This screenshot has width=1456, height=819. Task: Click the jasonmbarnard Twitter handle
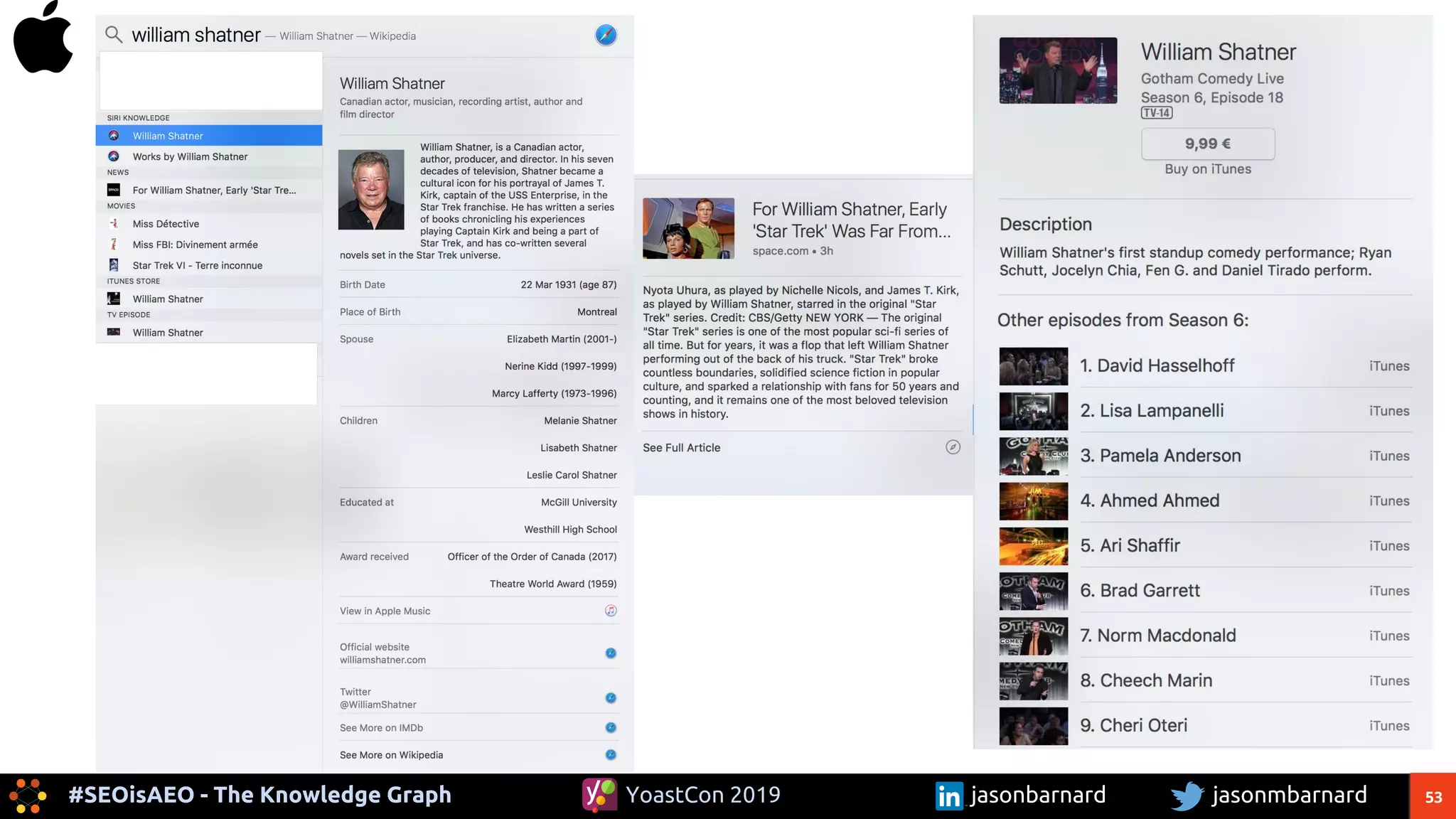(x=1290, y=795)
